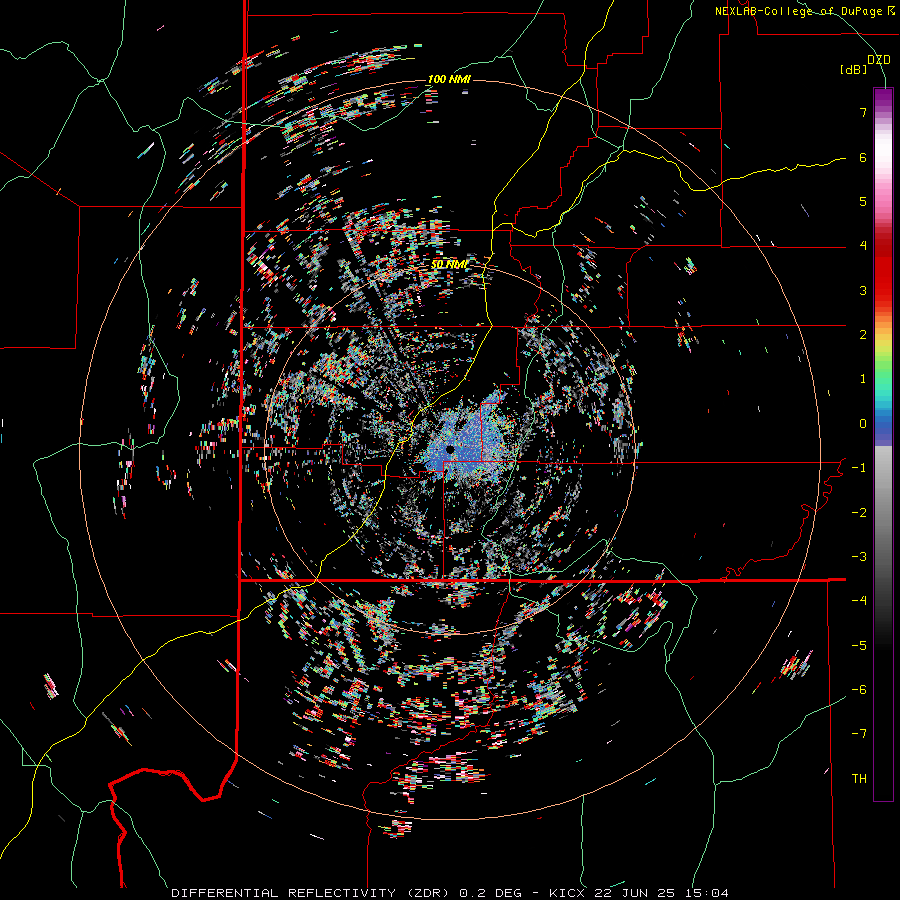Click the color bar at 7 dB purple
Screen dimensions: 900x900
pos(883,112)
